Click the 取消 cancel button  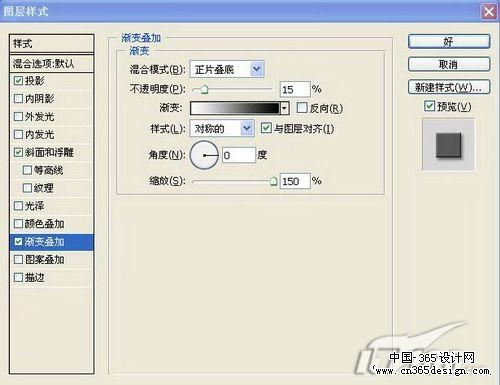(449, 64)
